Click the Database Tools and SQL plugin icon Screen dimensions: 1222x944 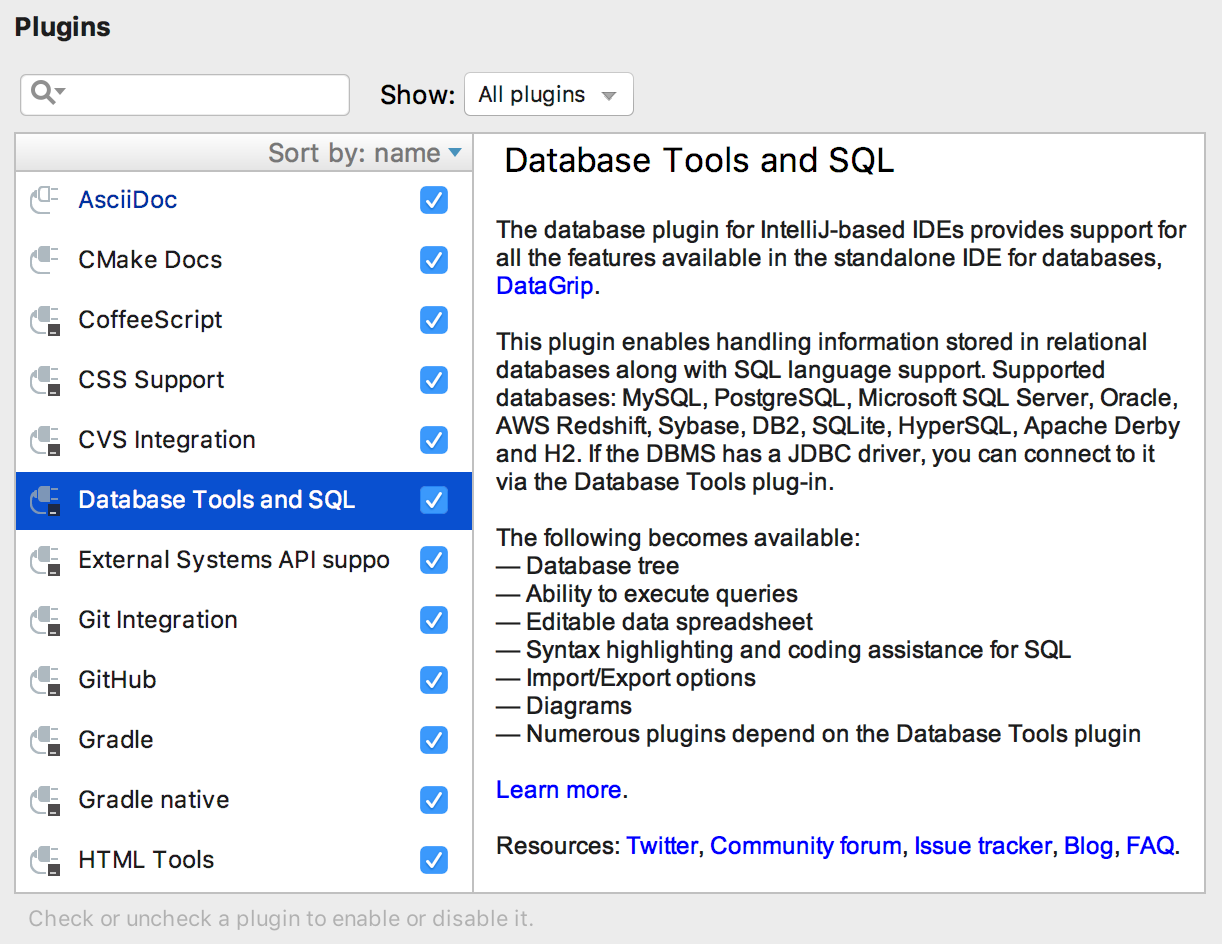click(x=45, y=500)
